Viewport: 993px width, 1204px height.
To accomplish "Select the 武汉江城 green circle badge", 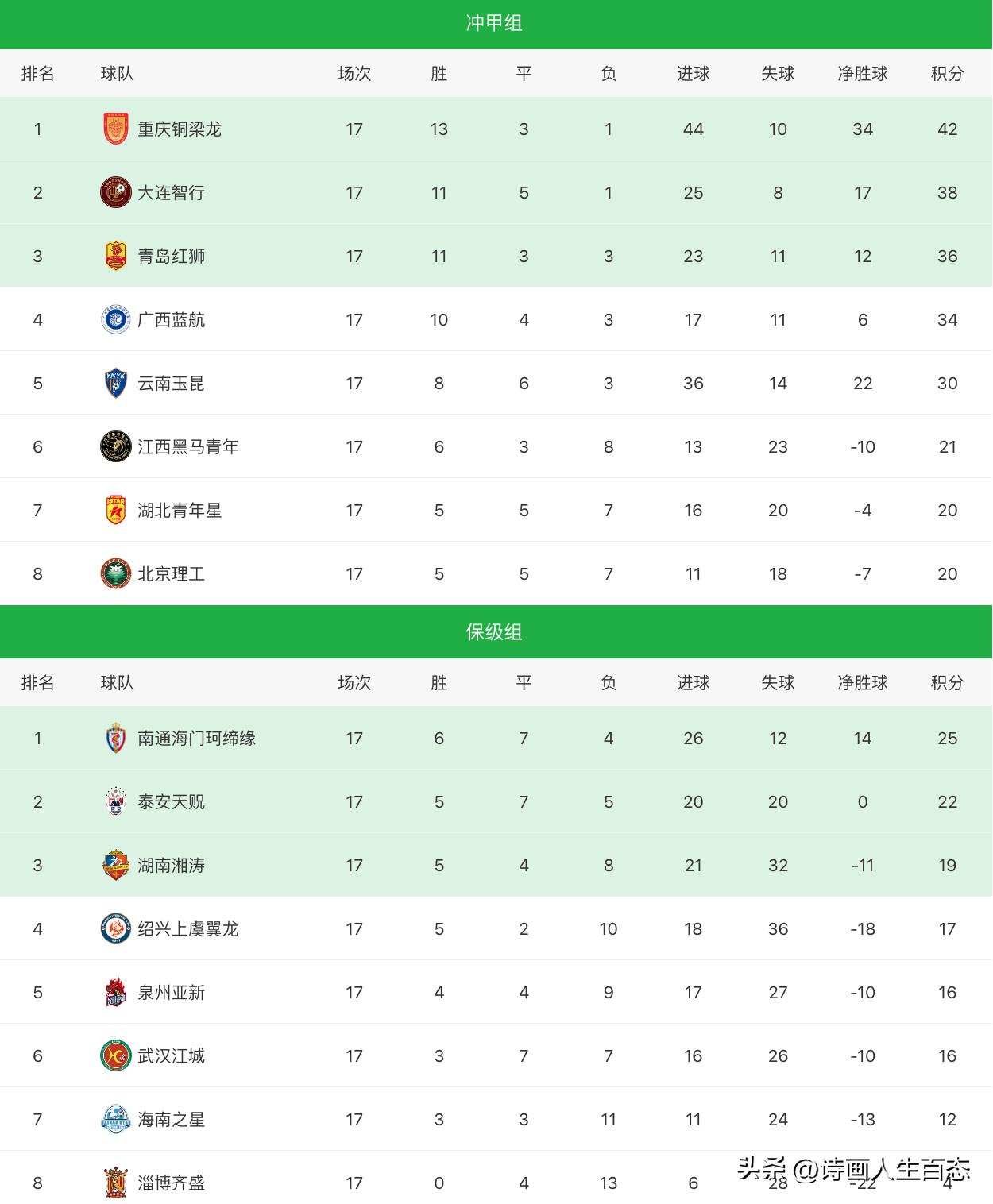I will 116,1056.
